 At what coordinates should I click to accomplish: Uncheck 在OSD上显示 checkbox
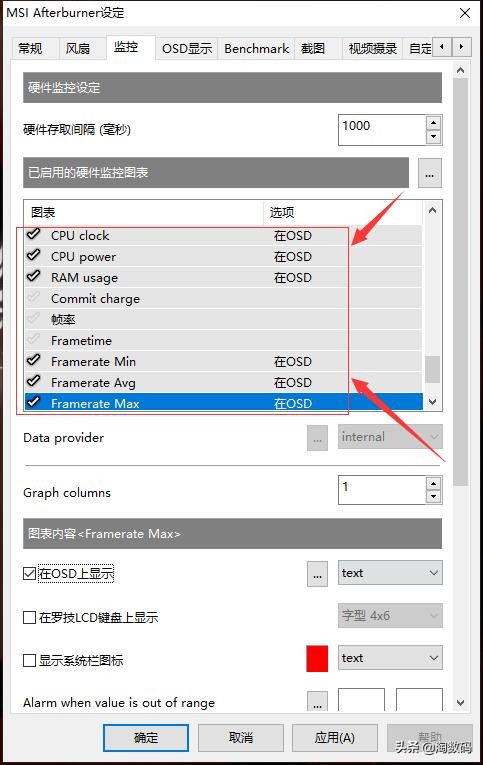pyautogui.click(x=29, y=573)
